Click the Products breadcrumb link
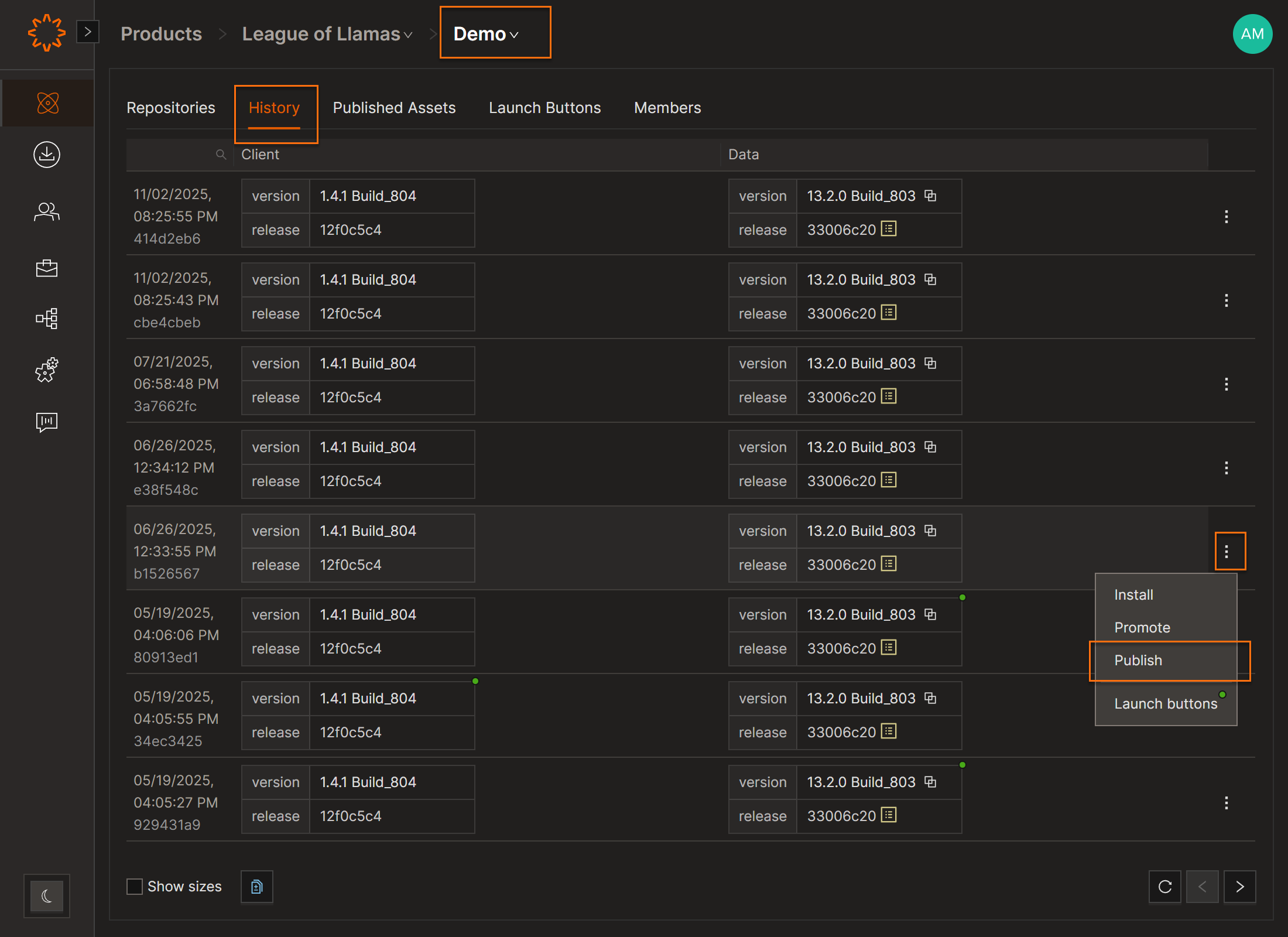This screenshot has width=1288, height=937. point(161,34)
